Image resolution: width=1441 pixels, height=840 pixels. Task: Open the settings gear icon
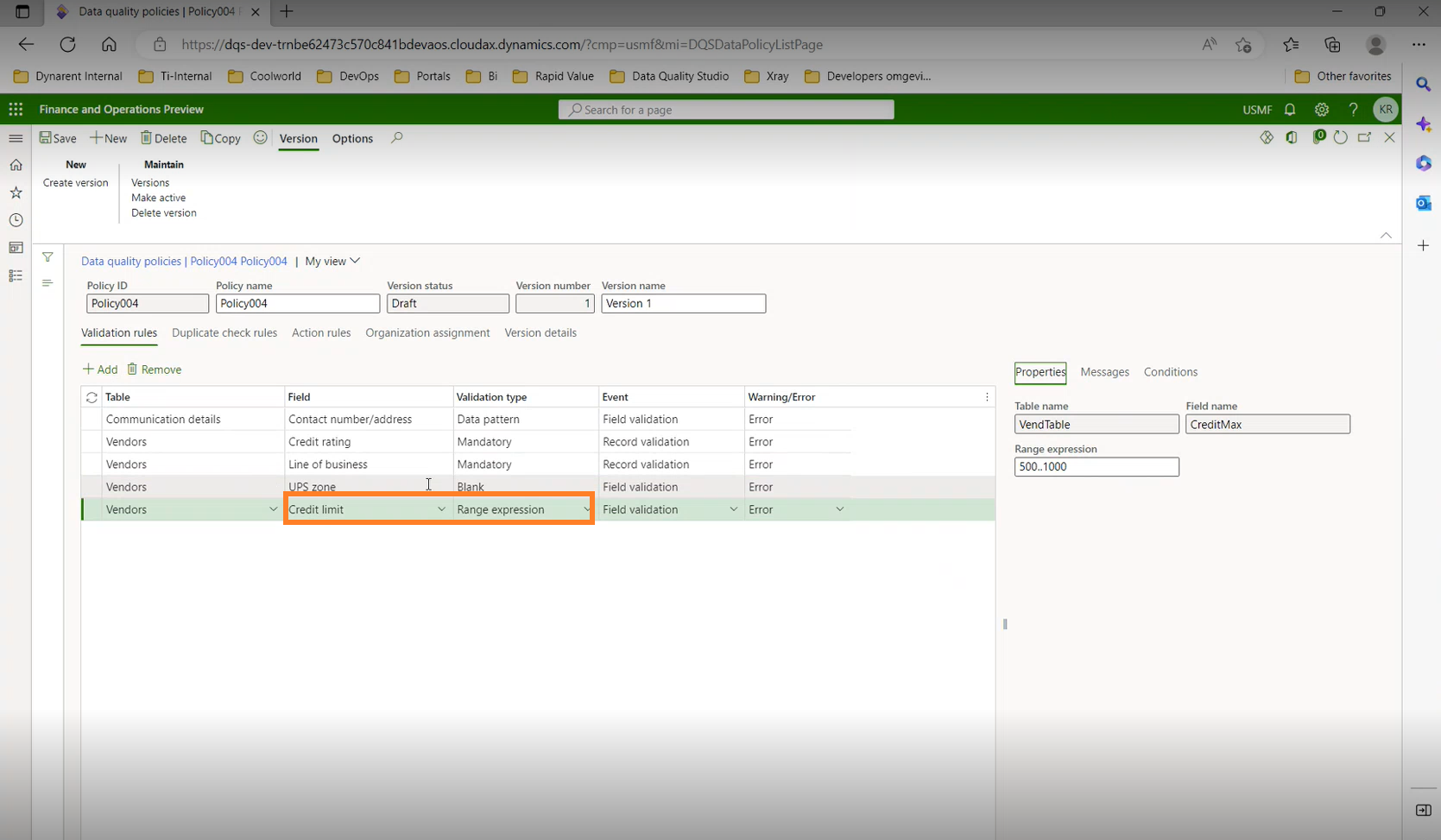(1322, 110)
